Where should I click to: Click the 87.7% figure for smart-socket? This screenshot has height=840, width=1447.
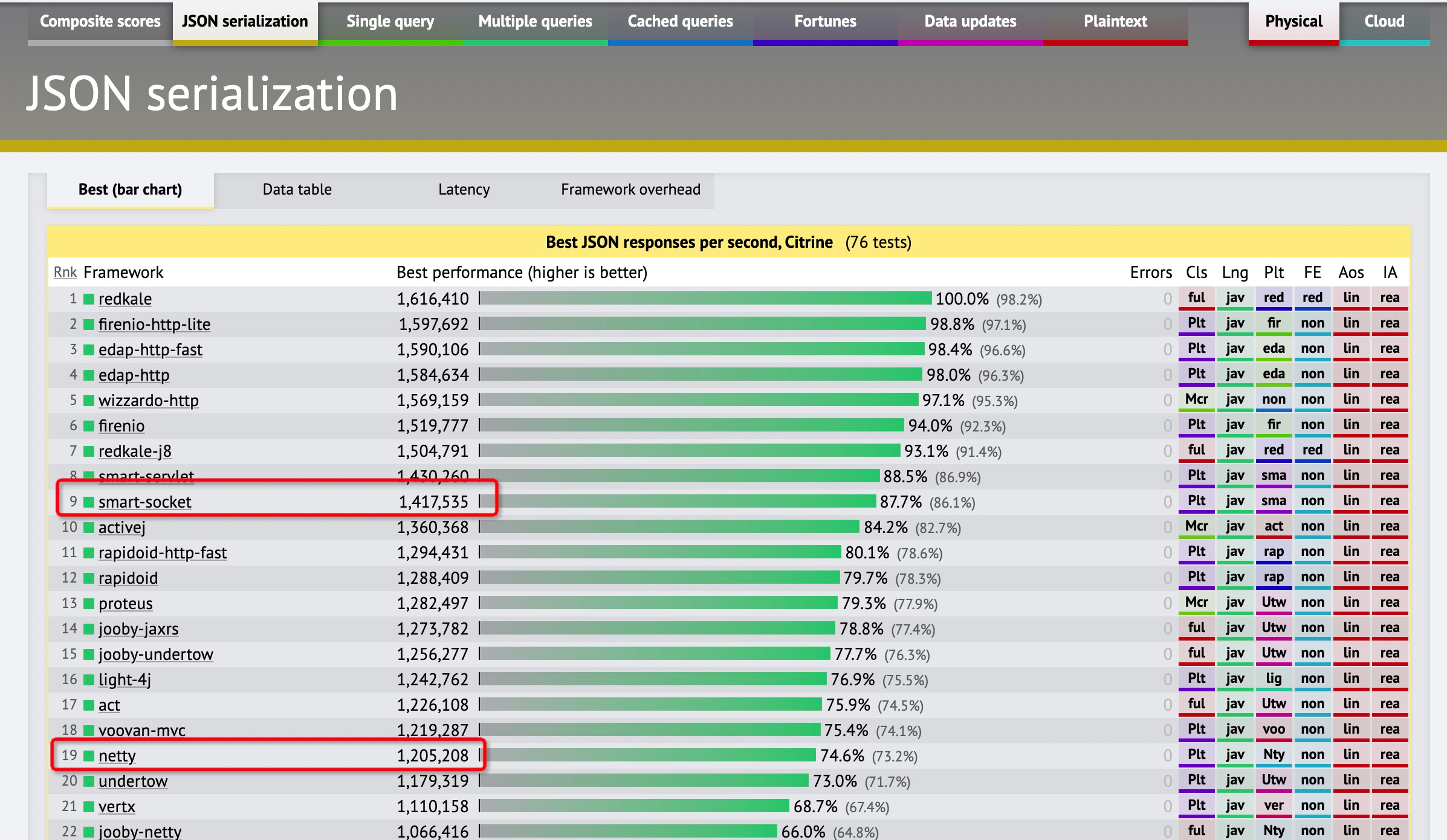tap(901, 502)
